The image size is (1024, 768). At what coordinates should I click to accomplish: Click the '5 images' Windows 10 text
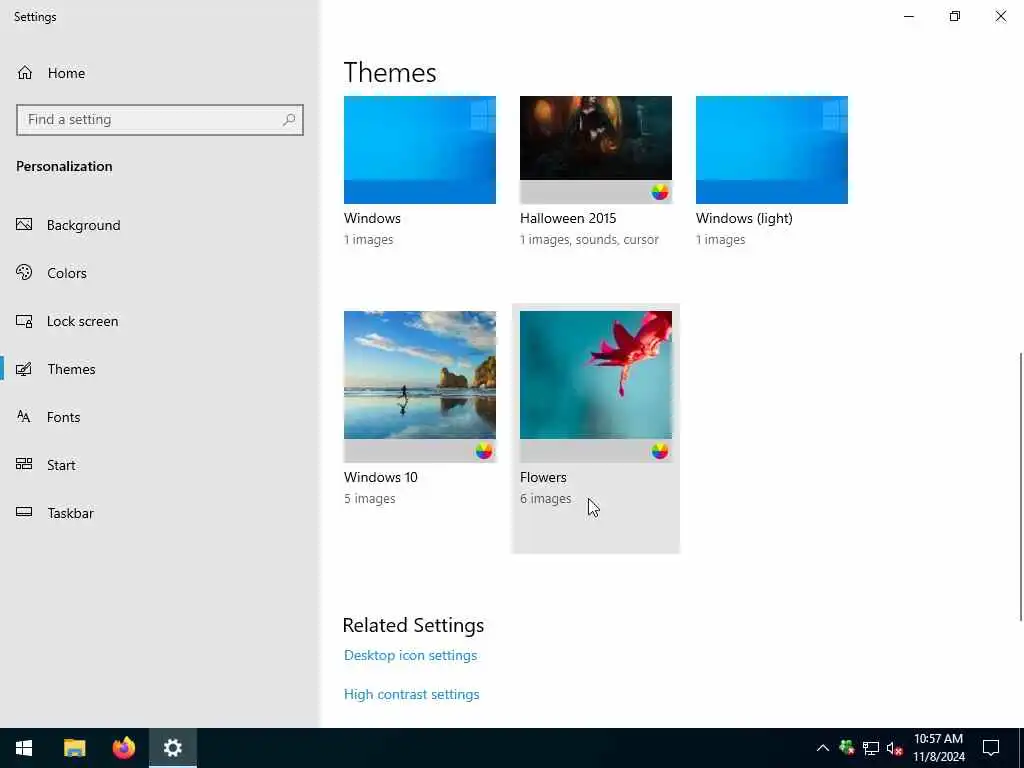370,499
